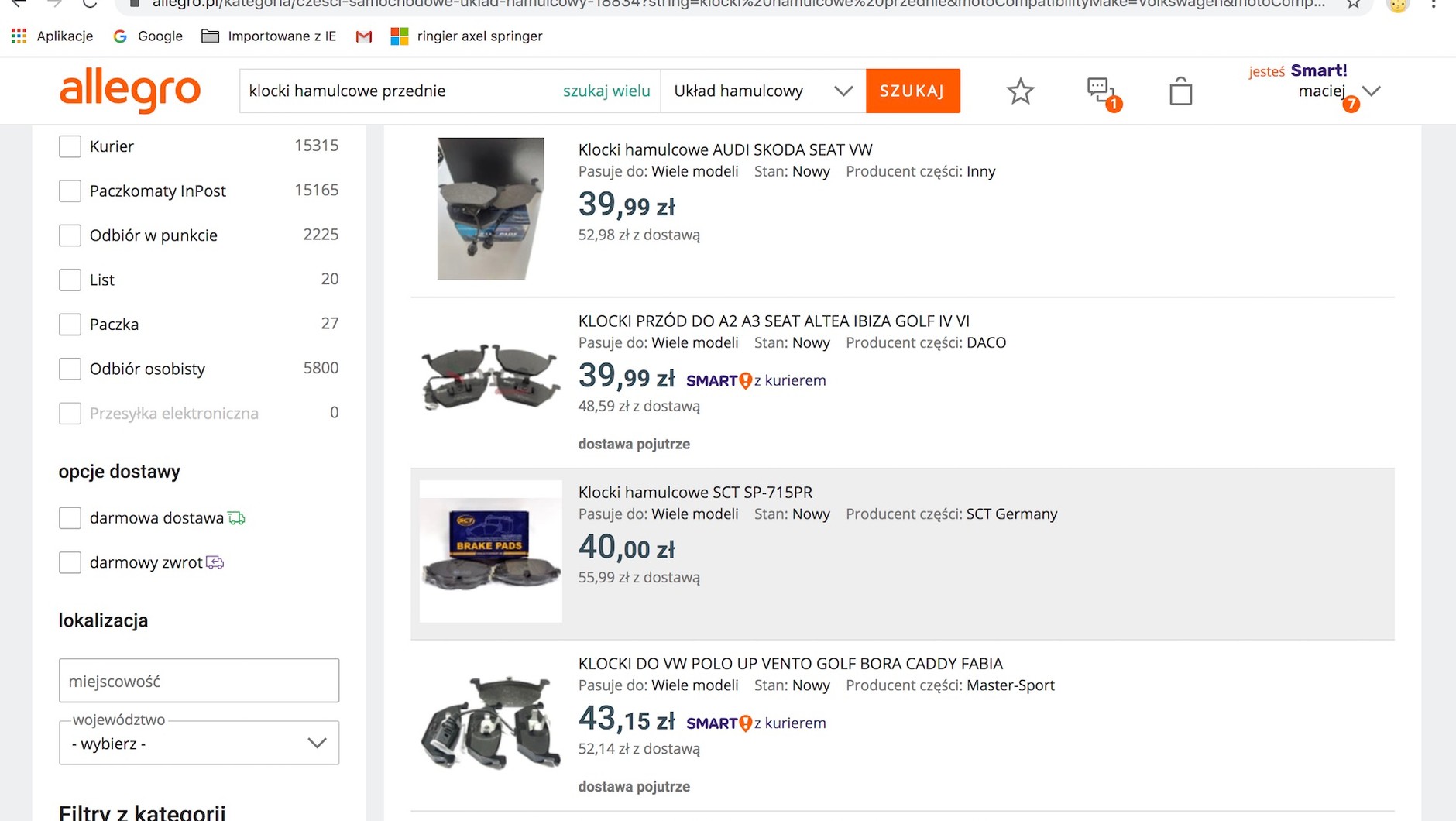Open SCT Brake Pads product thumbnail
The width and height of the screenshot is (1456, 821).
pyautogui.click(x=490, y=551)
